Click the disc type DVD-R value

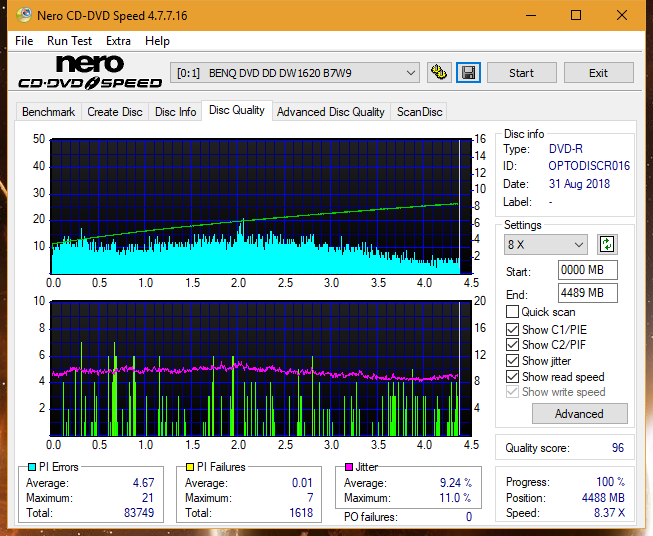[566, 149]
